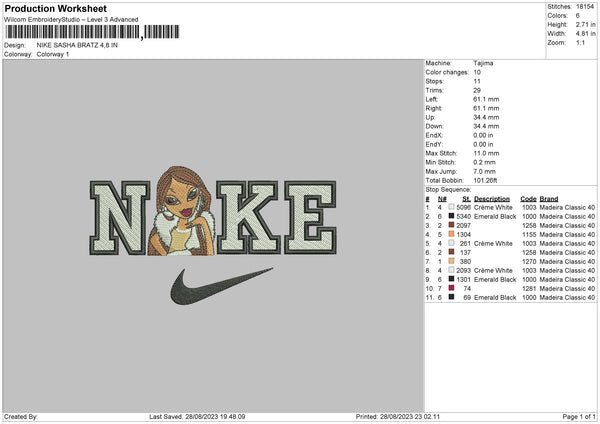Click the orange swatch with 1304 stitches
The width and height of the screenshot is (600, 424).
[x=452, y=234]
